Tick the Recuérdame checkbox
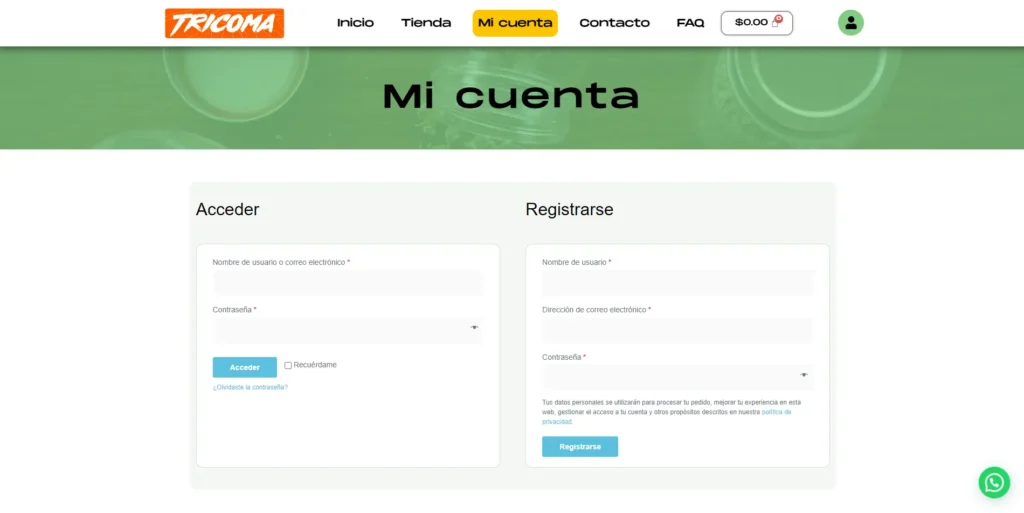Viewport: 1024px width, 513px height. [288, 365]
